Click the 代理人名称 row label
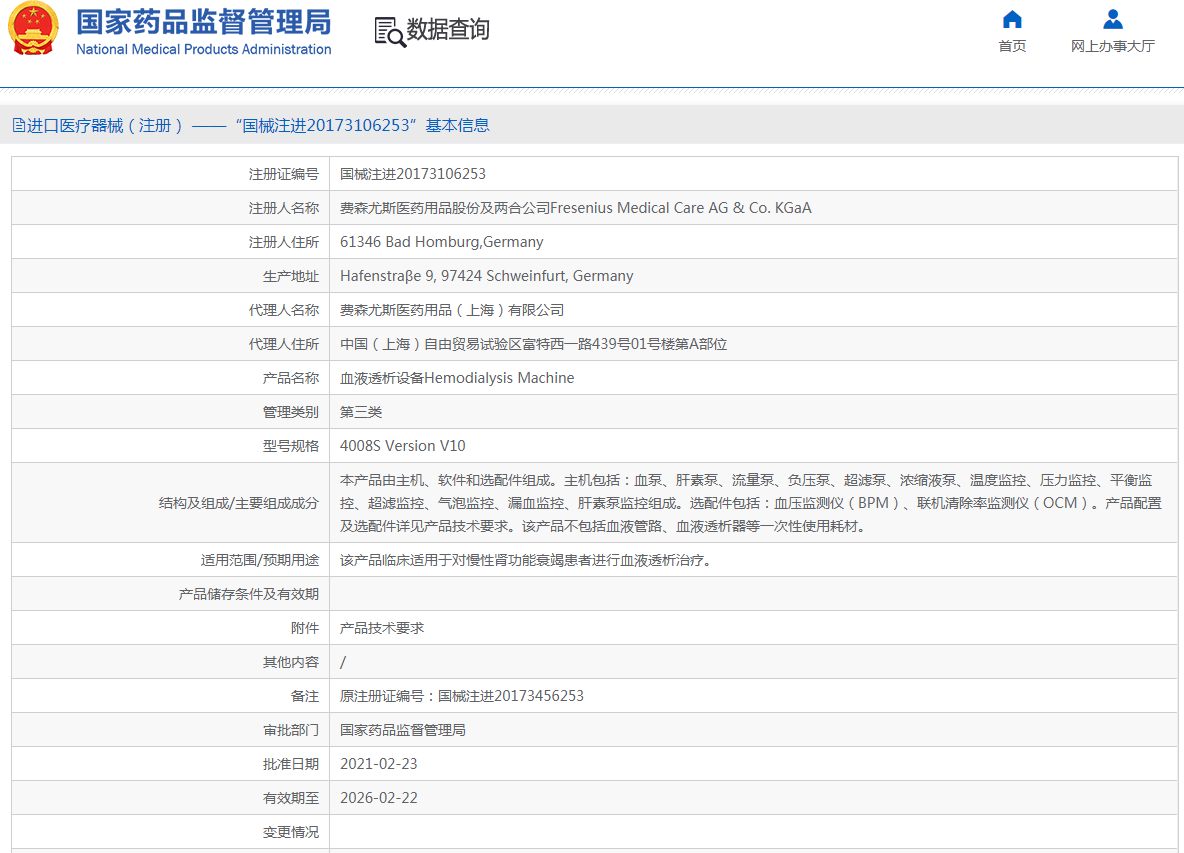The width and height of the screenshot is (1184, 853). tap(284, 310)
